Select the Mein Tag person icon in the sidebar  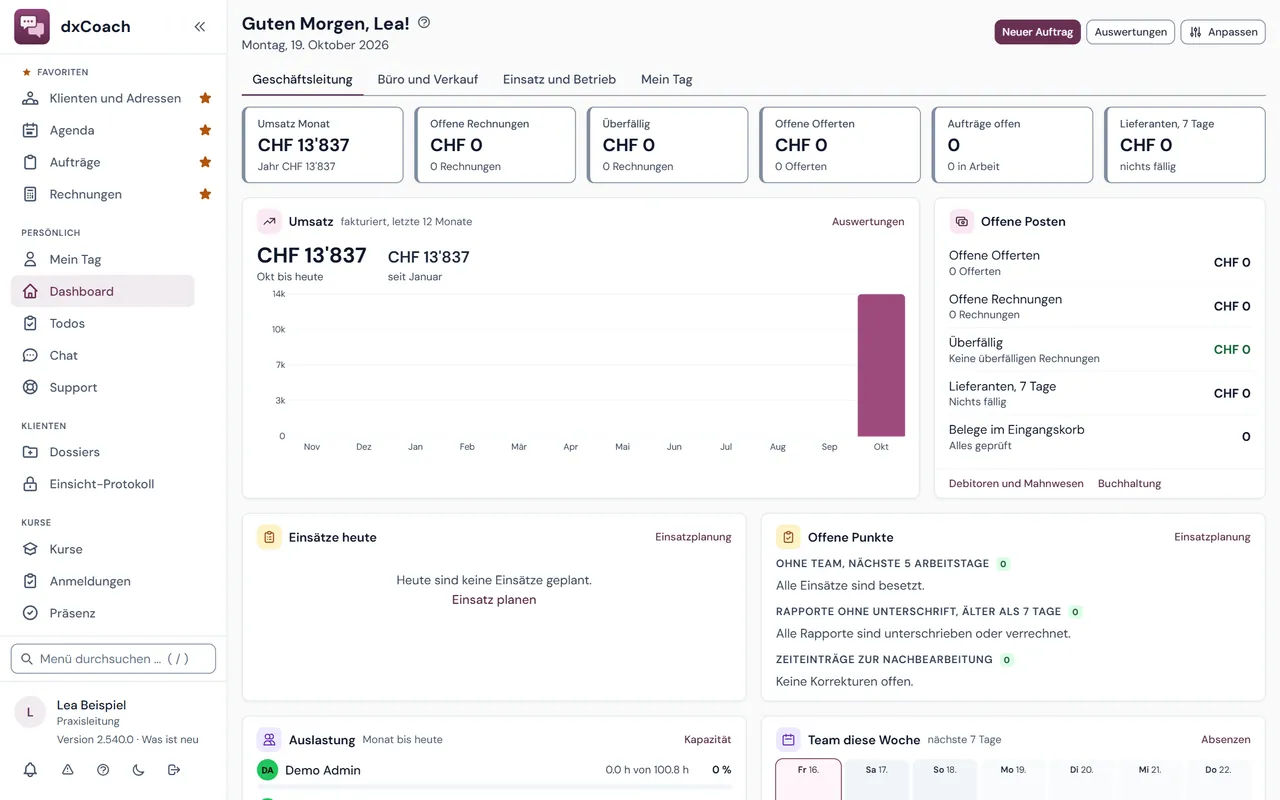(30, 259)
